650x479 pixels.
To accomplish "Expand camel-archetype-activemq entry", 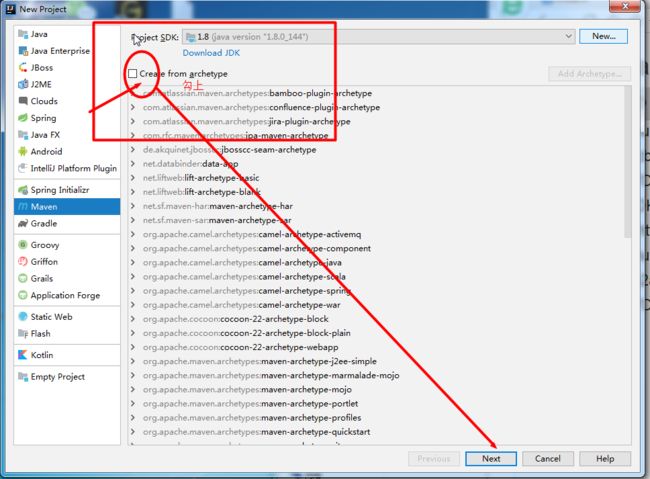I will 133,234.
